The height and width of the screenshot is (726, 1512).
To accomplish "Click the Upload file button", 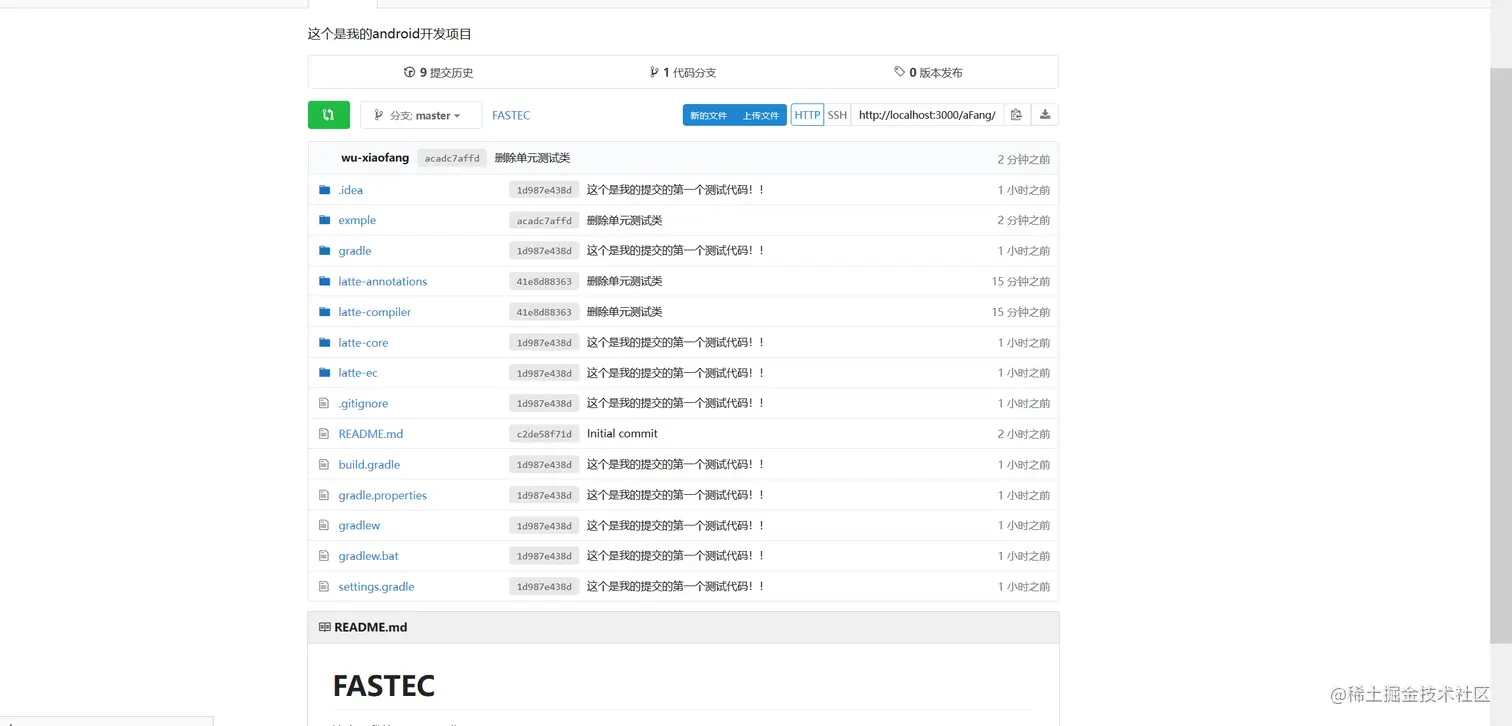I will tap(761, 115).
